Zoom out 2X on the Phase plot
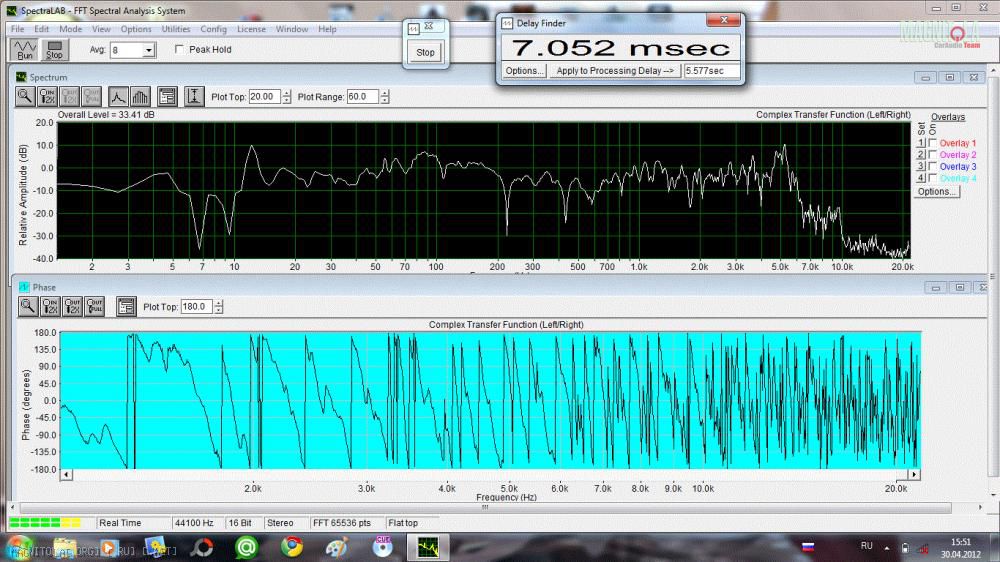Viewport: 1000px width, 562px height. pyautogui.click(x=73, y=306)
